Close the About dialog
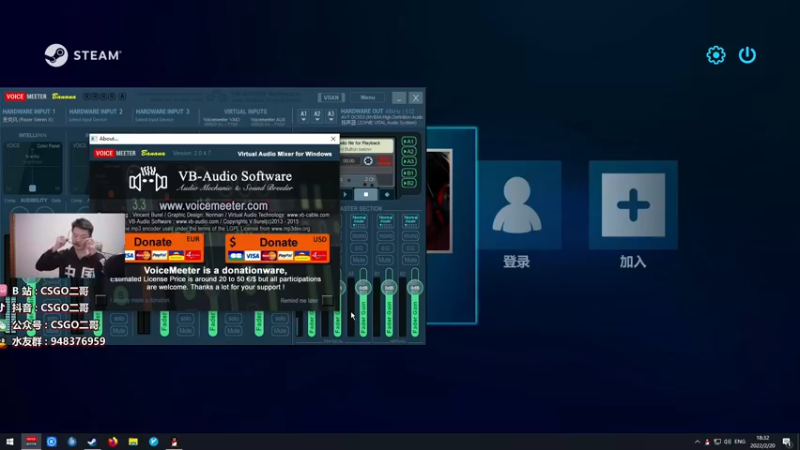This screenshot has width=800, height=450. click(333, 139)
